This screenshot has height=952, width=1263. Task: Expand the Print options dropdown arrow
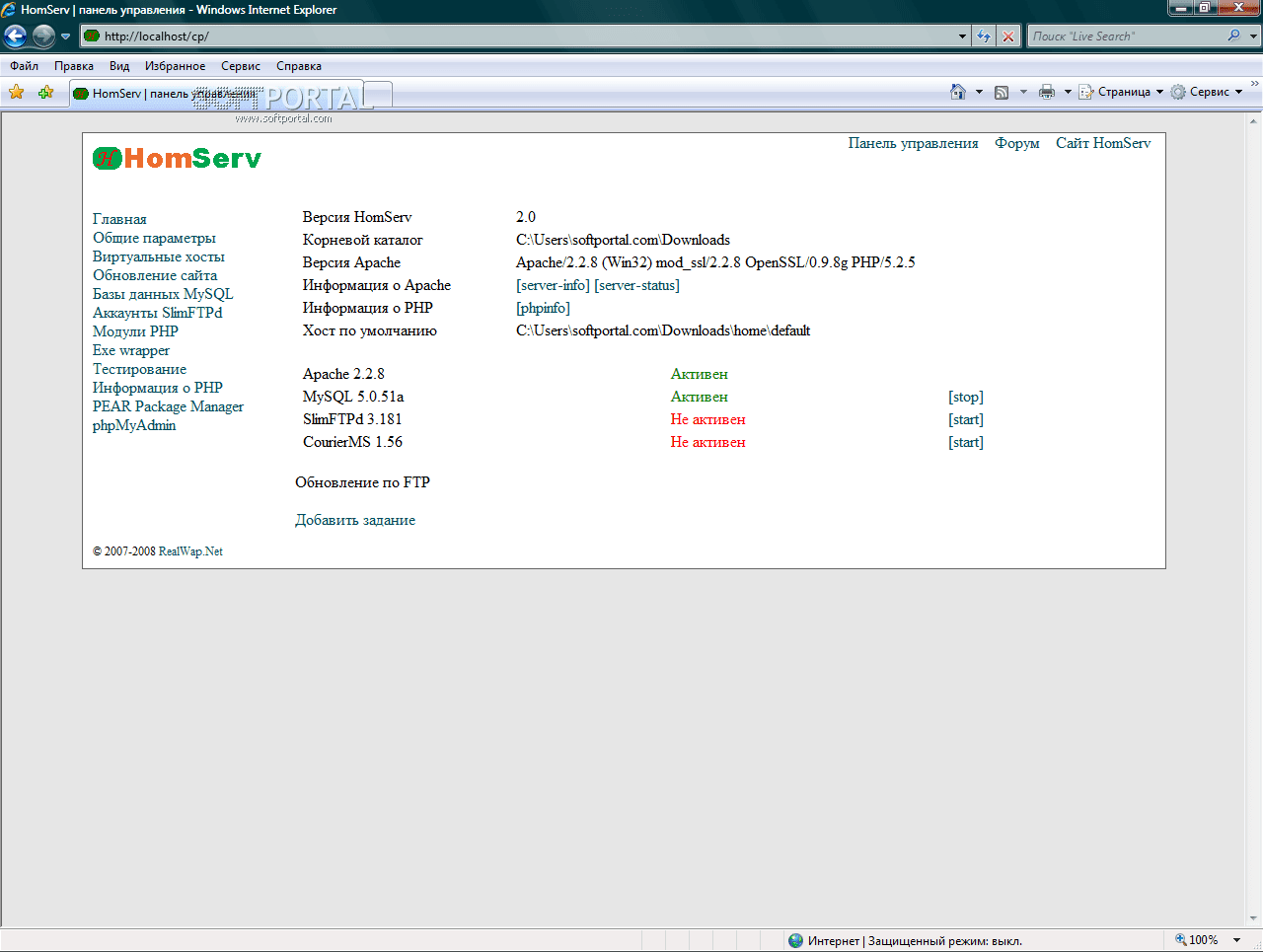[x=1068, y=92]
